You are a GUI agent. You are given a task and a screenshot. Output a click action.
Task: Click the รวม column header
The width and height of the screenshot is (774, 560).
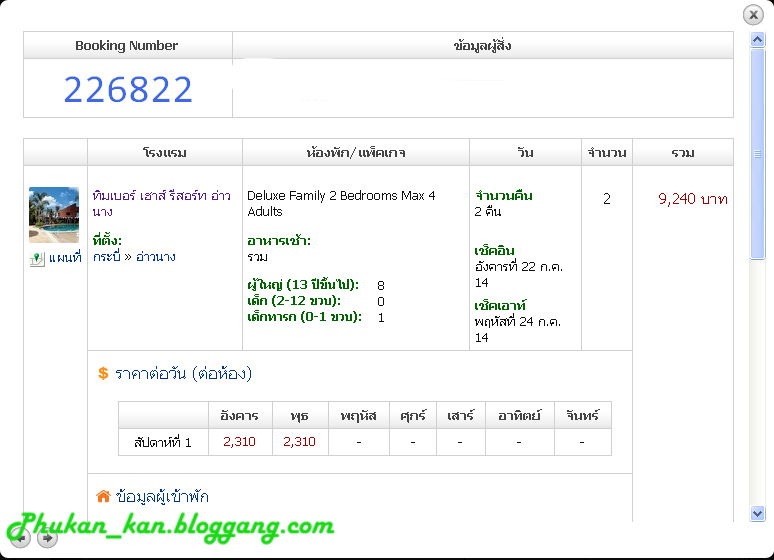click(683, 153)
